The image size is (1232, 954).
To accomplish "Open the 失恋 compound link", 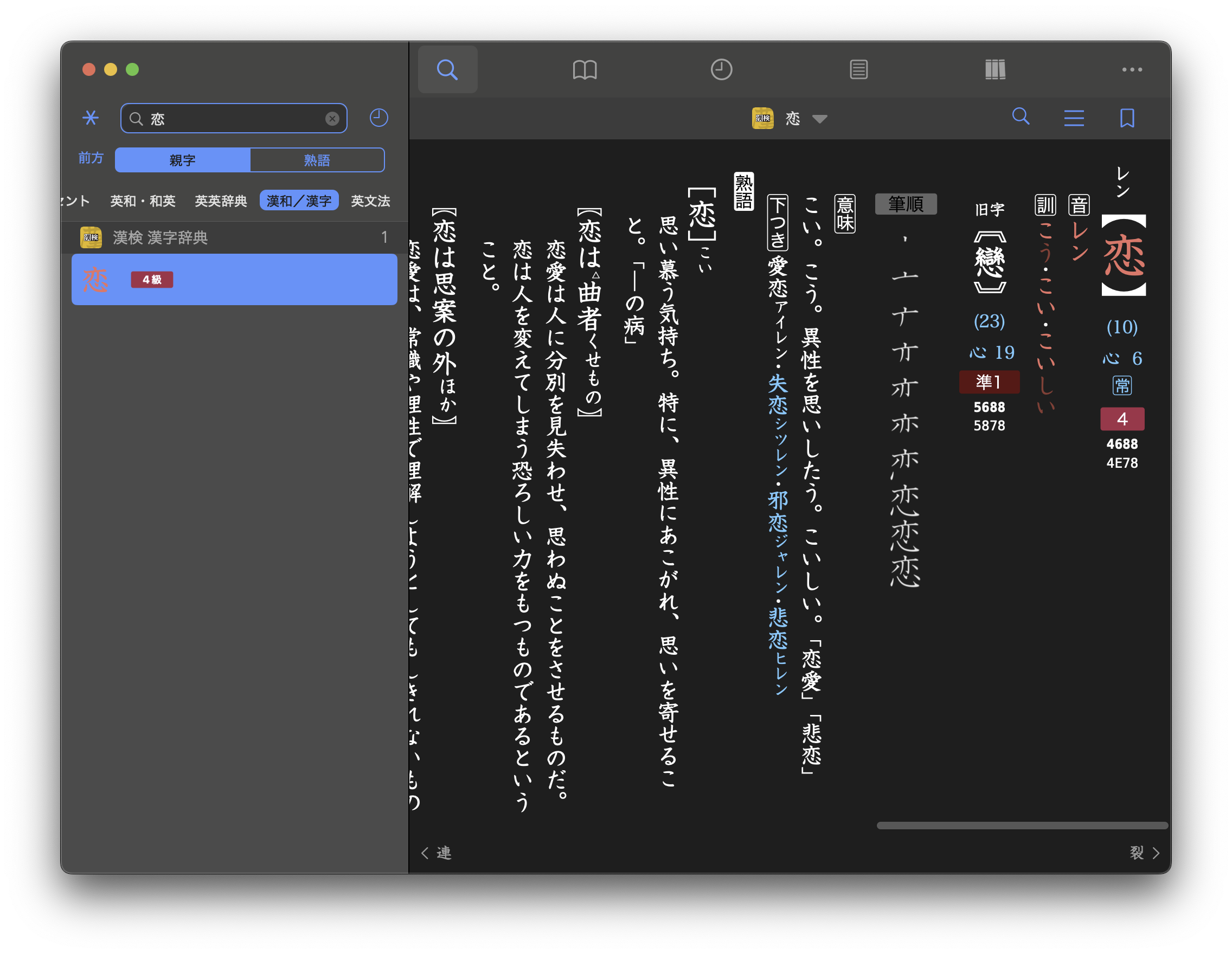I will pos(778,395).
